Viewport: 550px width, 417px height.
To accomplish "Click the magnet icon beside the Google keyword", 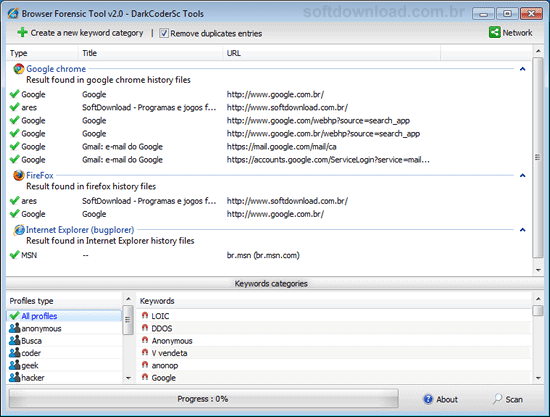I will 145,377.
